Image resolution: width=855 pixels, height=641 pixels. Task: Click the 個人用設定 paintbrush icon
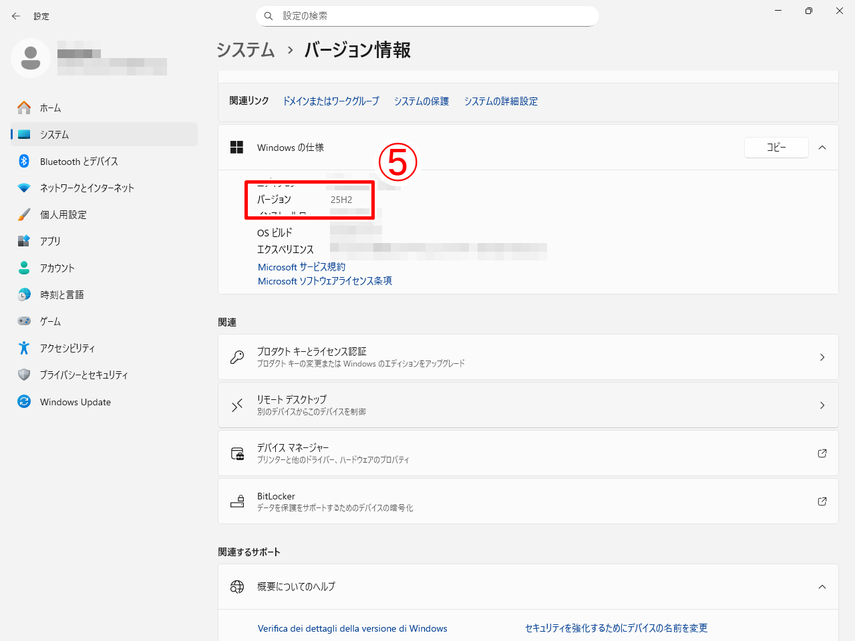[x=24, y=215]
